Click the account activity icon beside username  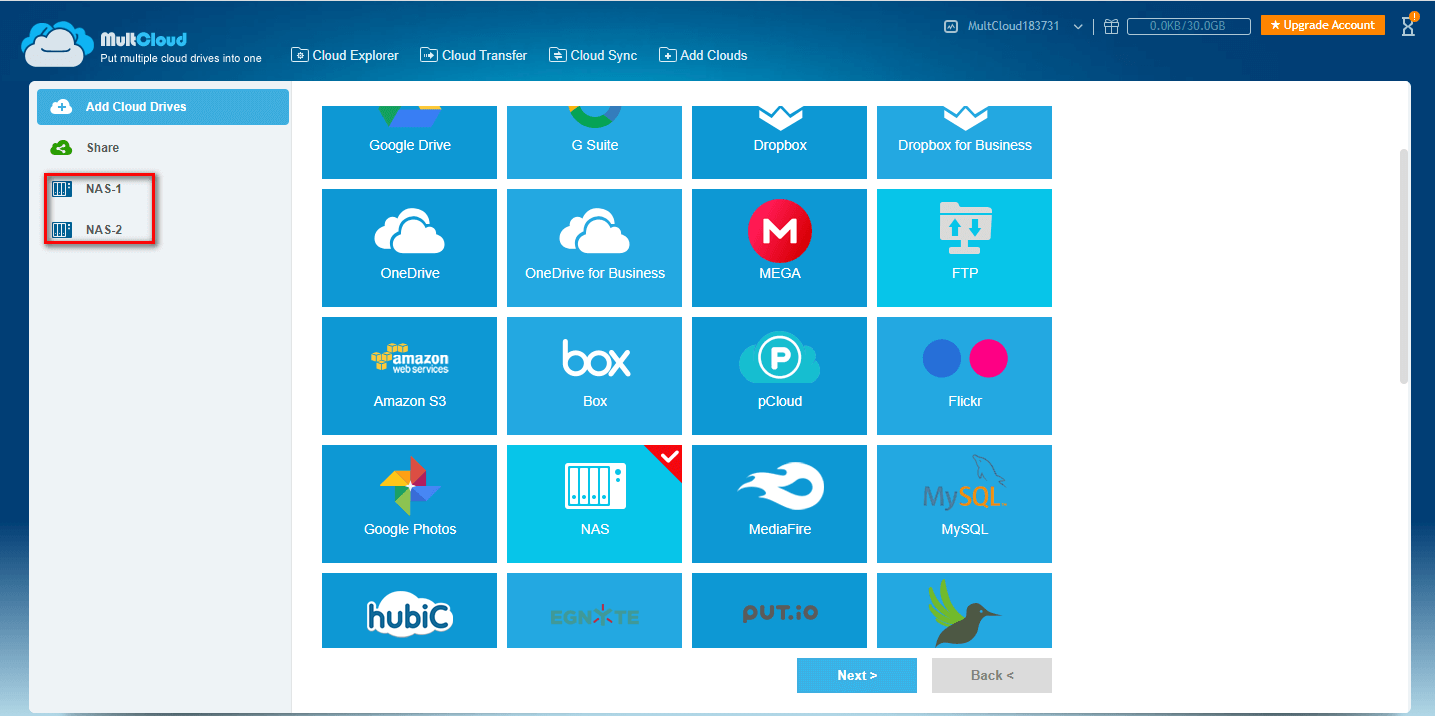click(x=951, y=27)
